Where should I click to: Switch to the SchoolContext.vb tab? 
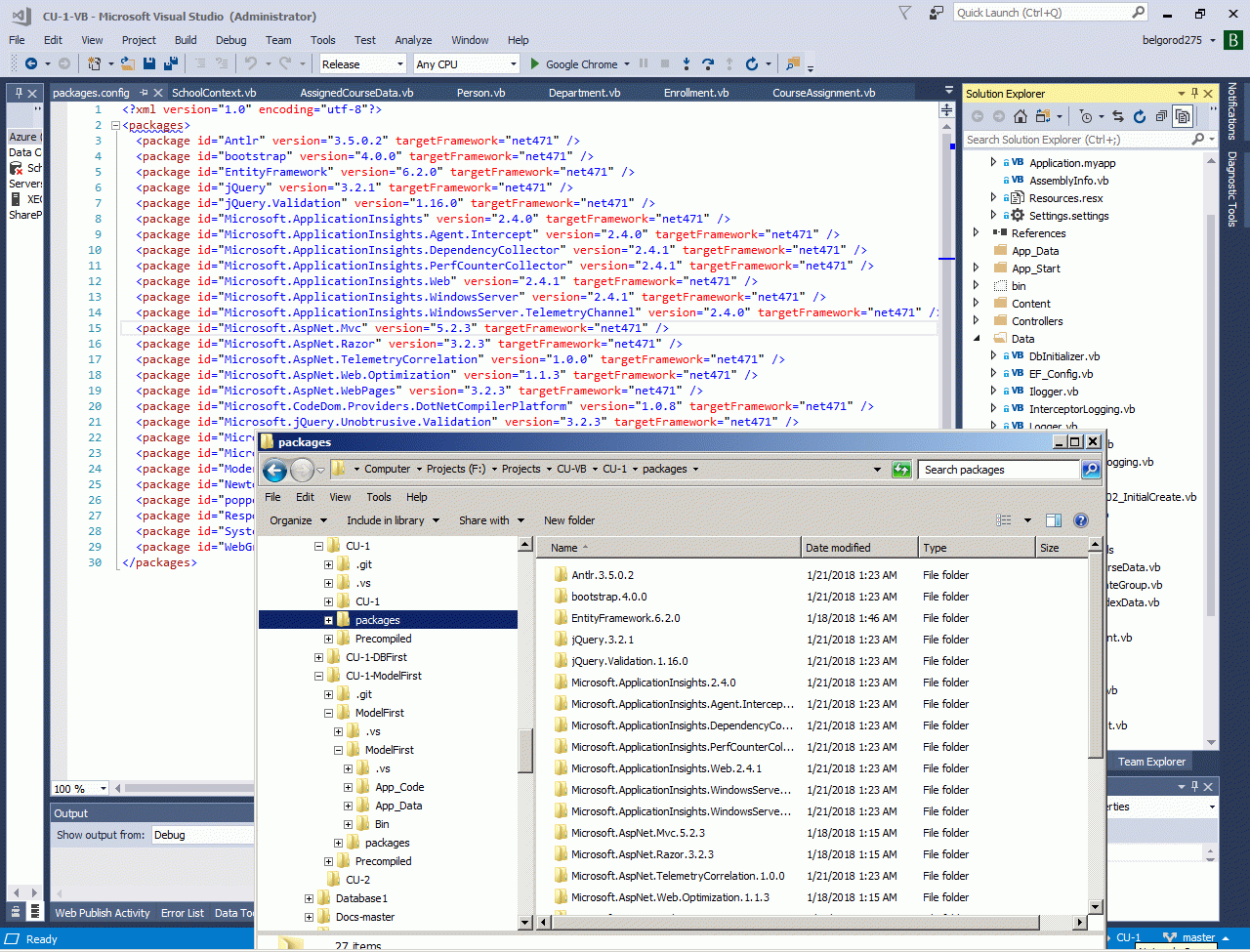click(x=213, y=93)
